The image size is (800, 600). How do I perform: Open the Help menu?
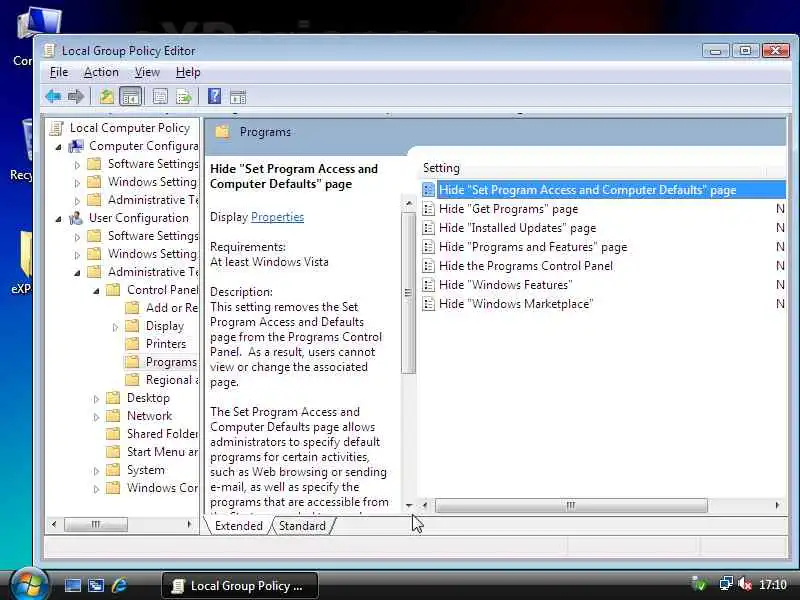[x=188, y=72]
